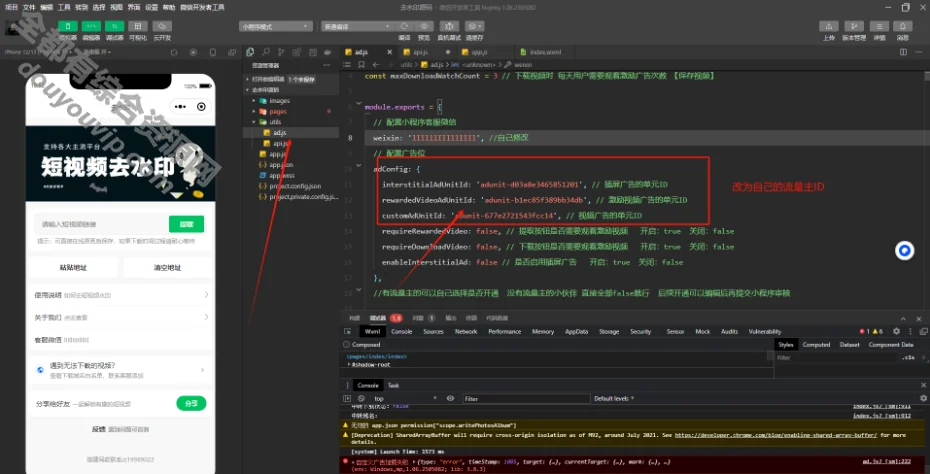This screenshot has height=474, width=930.
Task: Open the notifications bell icon
Action: [x=903, y=25]
